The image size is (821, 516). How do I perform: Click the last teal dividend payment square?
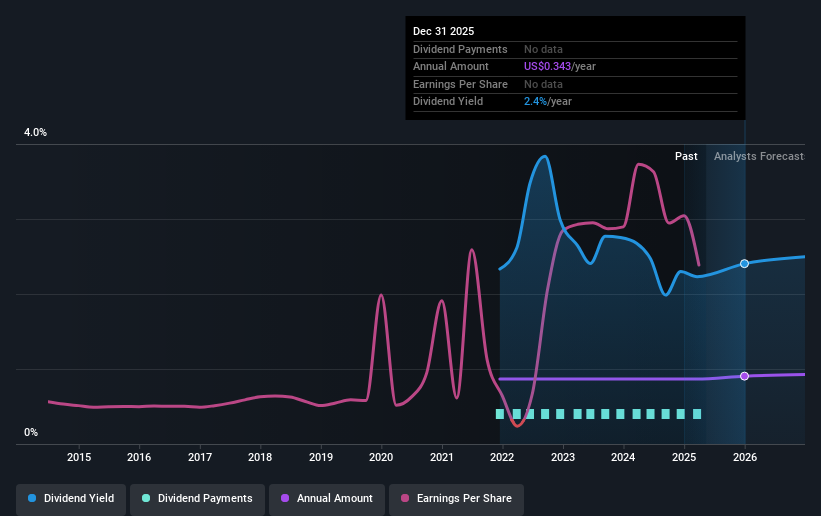click(x=697, y=414)
